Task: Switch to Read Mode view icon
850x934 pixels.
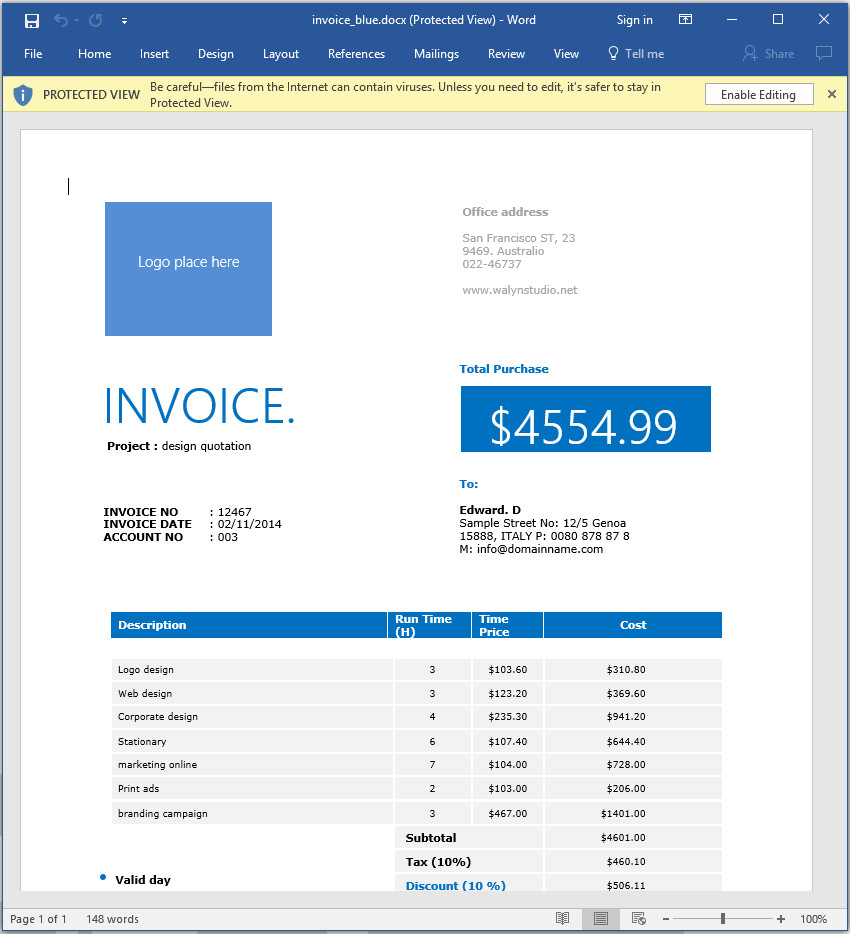Action: click(x=562, y=919)
